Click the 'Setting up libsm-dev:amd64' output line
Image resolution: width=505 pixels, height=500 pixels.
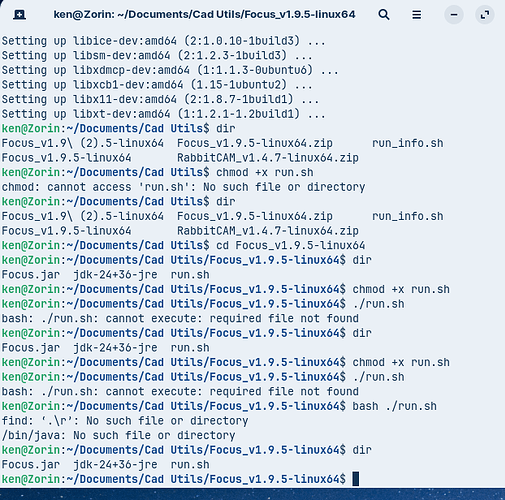(x=157, y=56)
